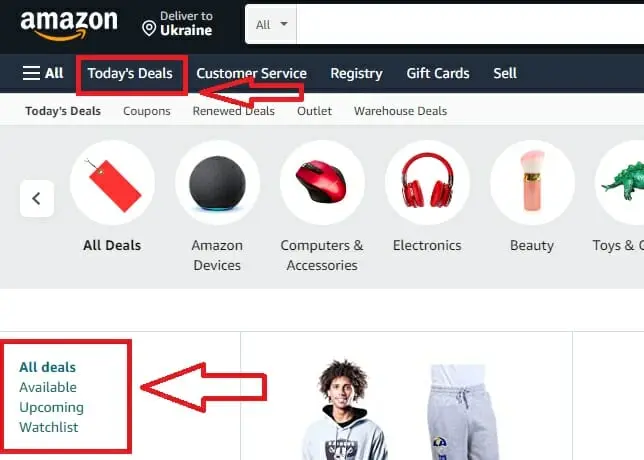Open Today's Deals in nav bar
The width and height of the screenshot is (644, 460).
(x=130, y=74)
